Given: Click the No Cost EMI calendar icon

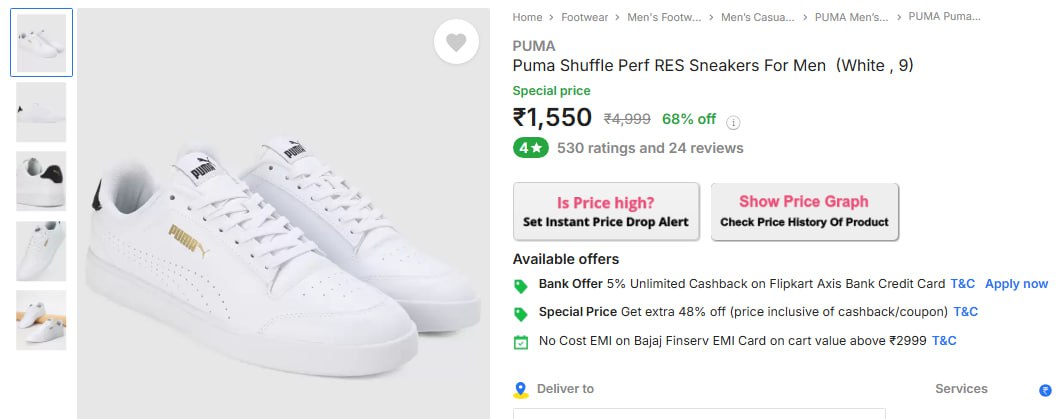Looking at the screenshot, I should (x=520, y=342).
